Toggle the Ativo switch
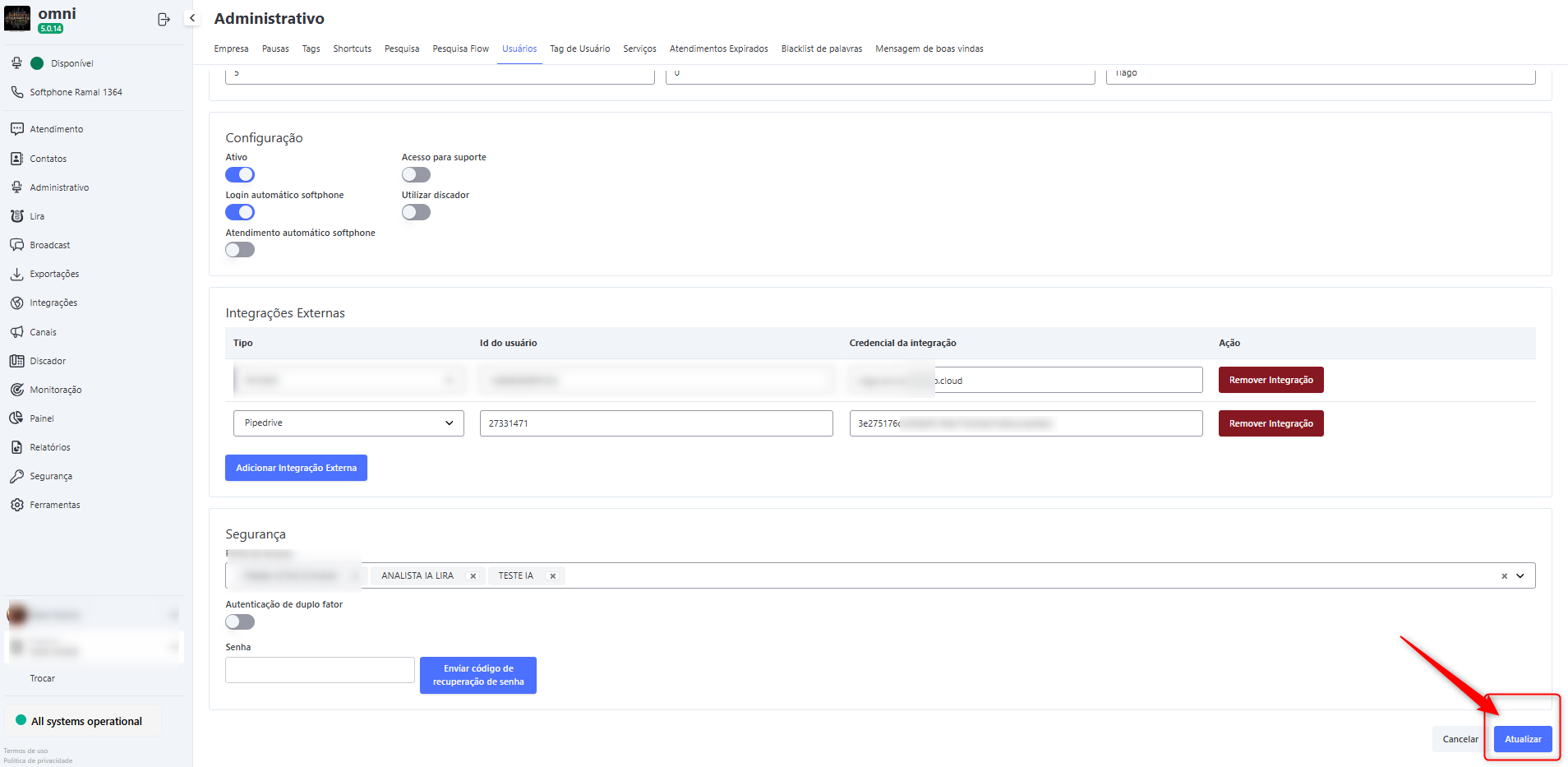The image size is (1568, 767). 240,174
